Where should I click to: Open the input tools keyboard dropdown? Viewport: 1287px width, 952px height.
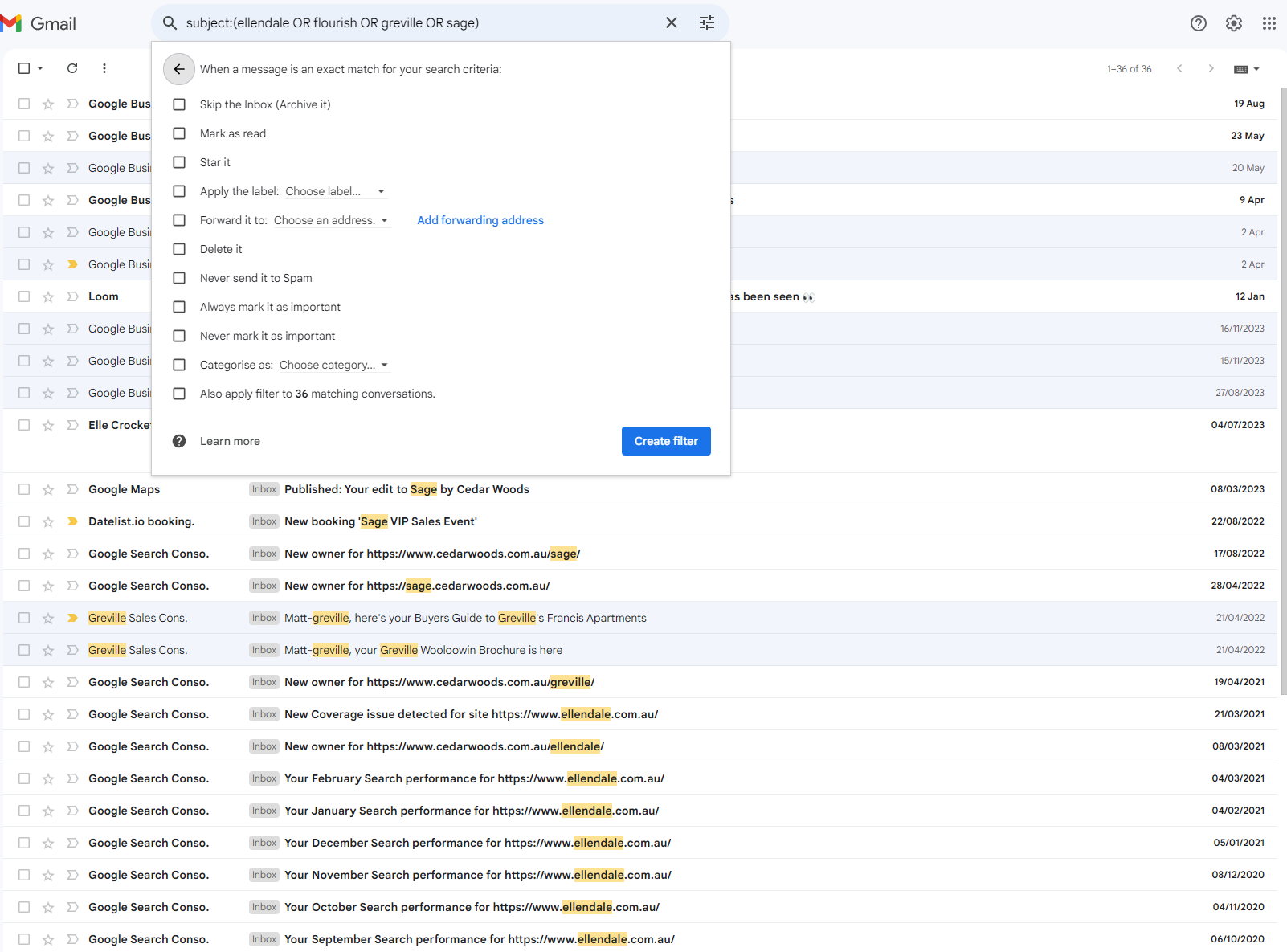point(1247,69)
